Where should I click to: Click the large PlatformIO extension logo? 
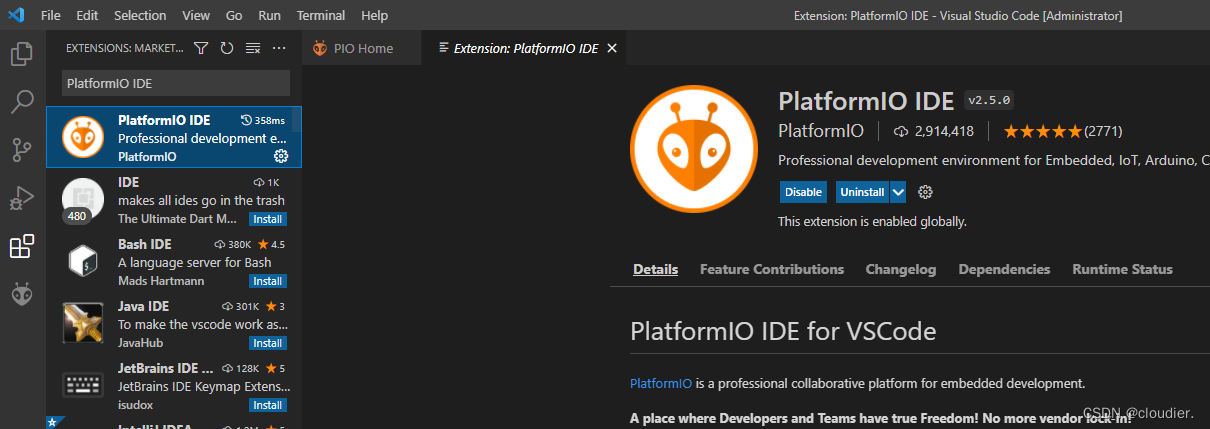point(693,148)
